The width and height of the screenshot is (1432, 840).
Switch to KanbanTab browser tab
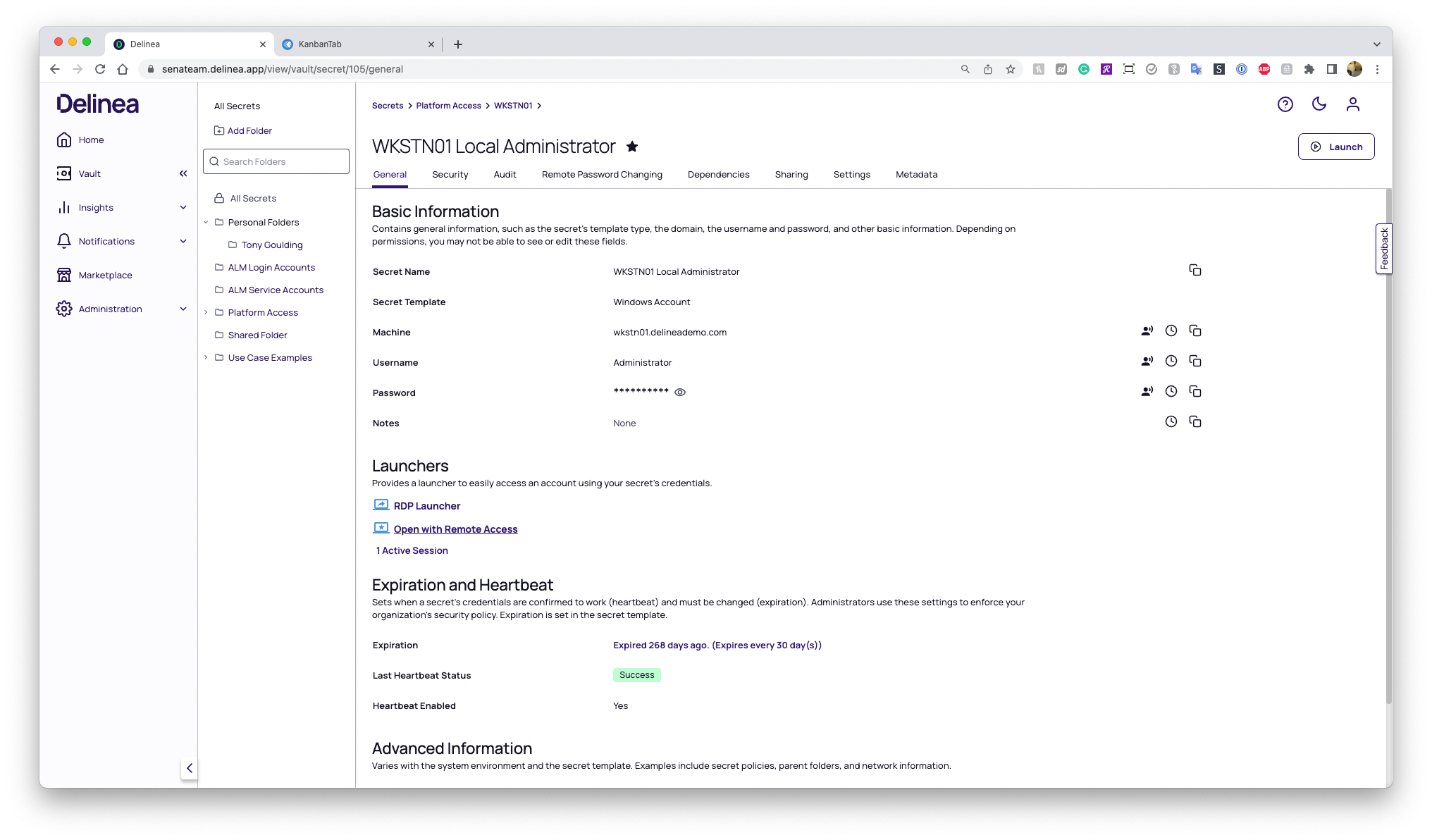point(358,44)
